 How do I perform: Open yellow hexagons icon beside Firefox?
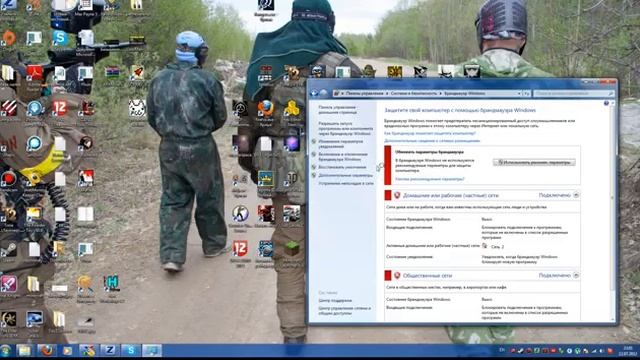coord(291,110)
